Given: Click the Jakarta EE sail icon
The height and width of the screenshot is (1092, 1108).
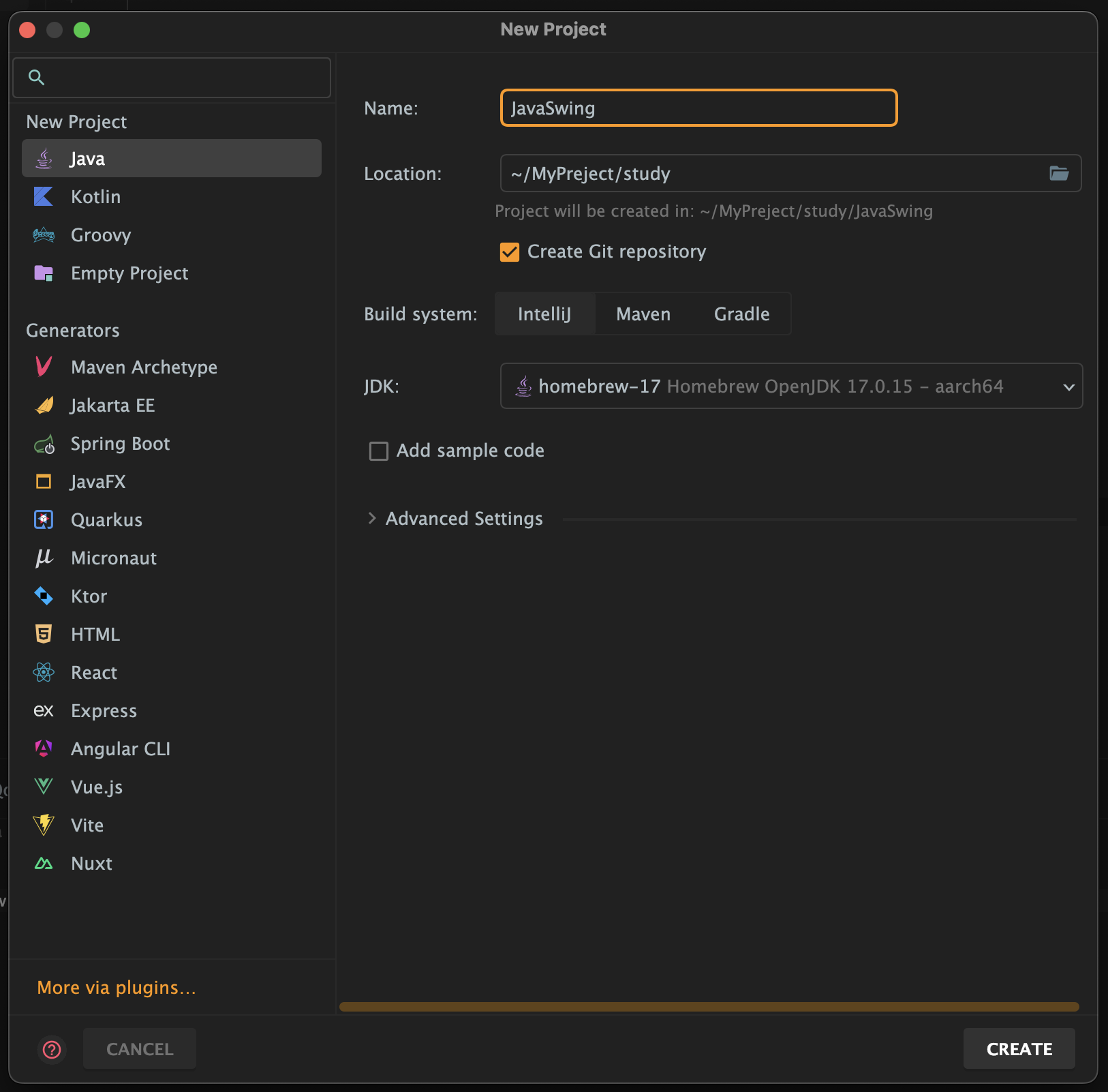Looking at the screenshot, I should 44,406.
